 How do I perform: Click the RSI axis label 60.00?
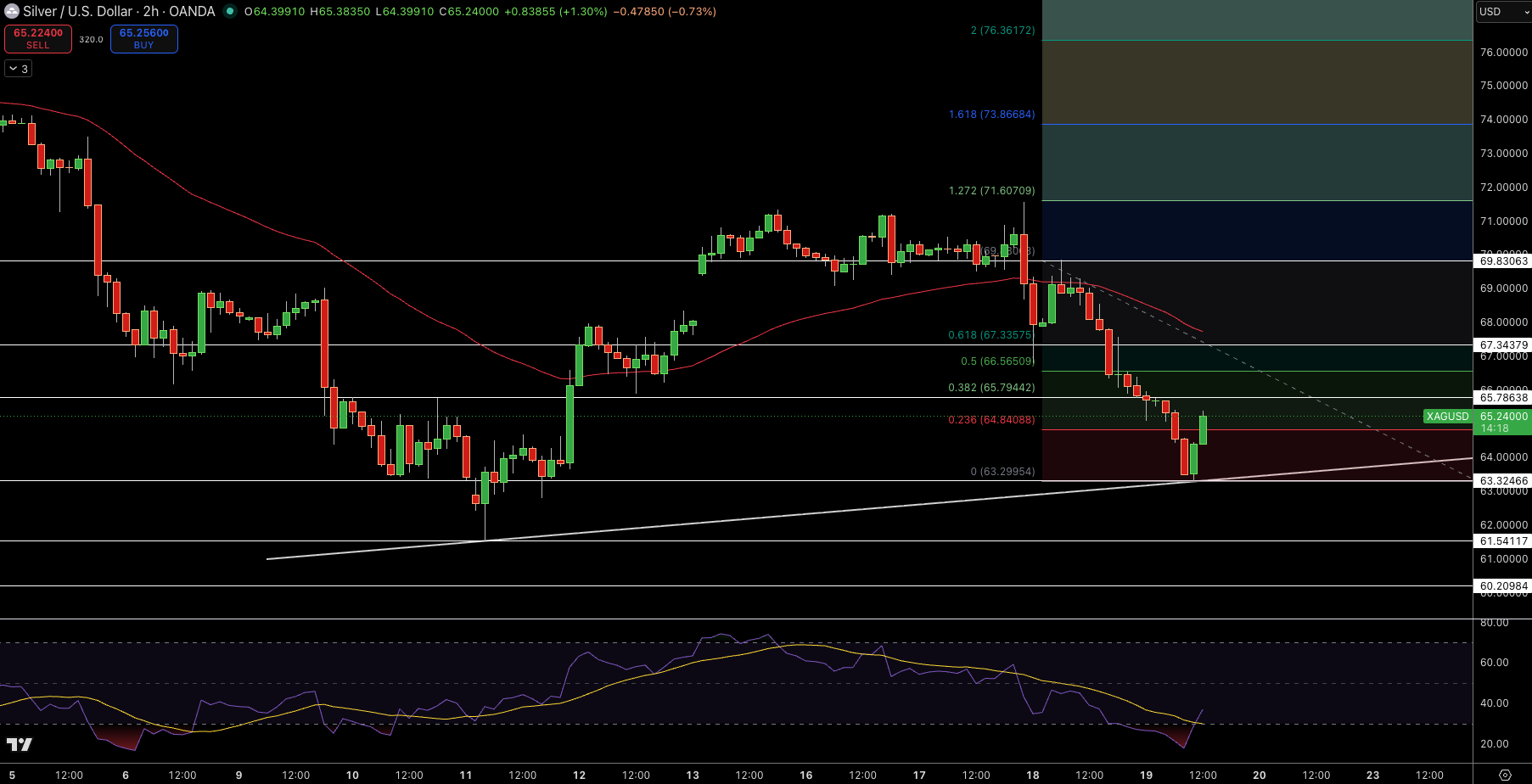pos(1494,662)
